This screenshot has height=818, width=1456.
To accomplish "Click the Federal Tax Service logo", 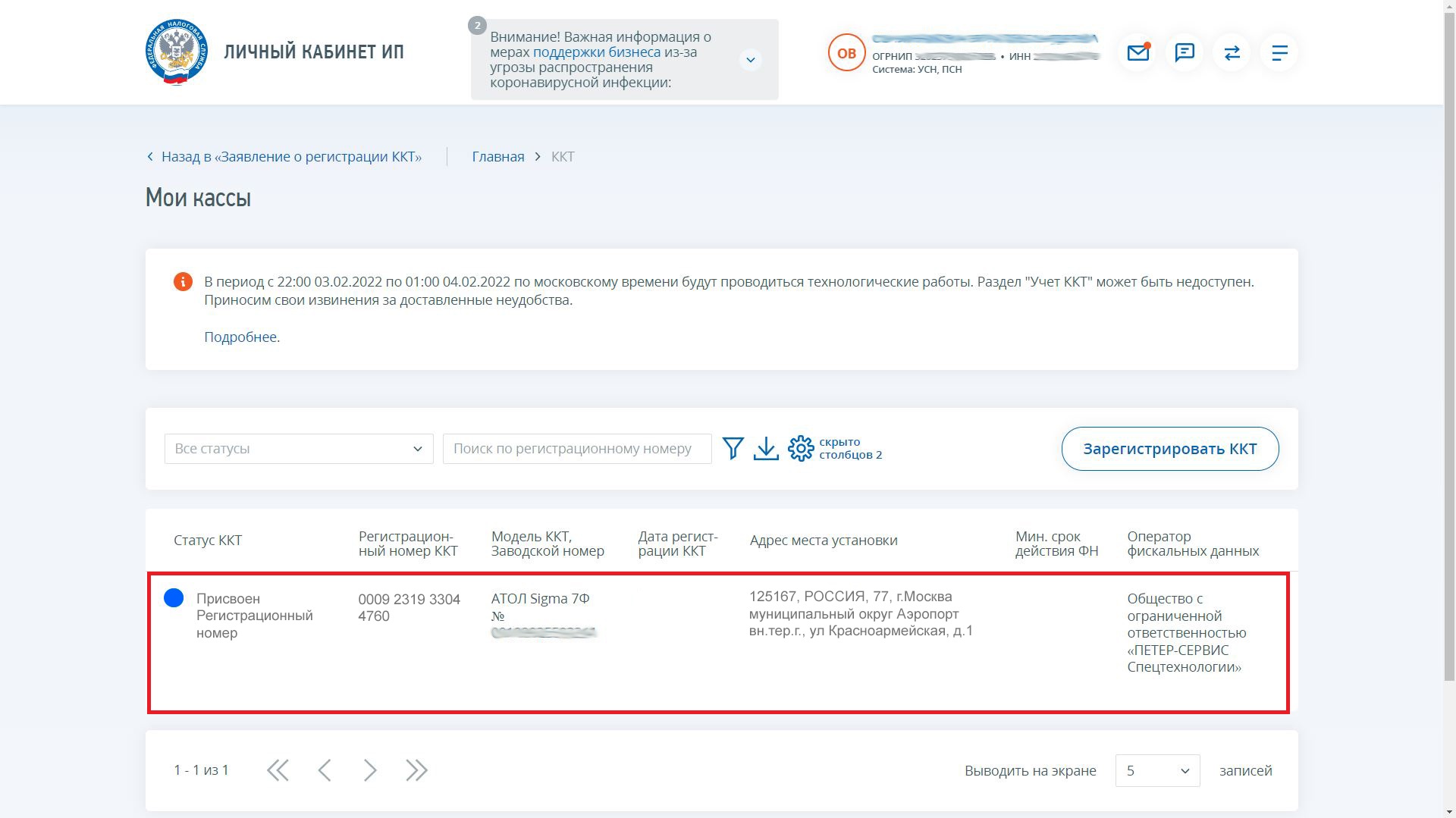I will pyautogui.click(x=177, y=52).
